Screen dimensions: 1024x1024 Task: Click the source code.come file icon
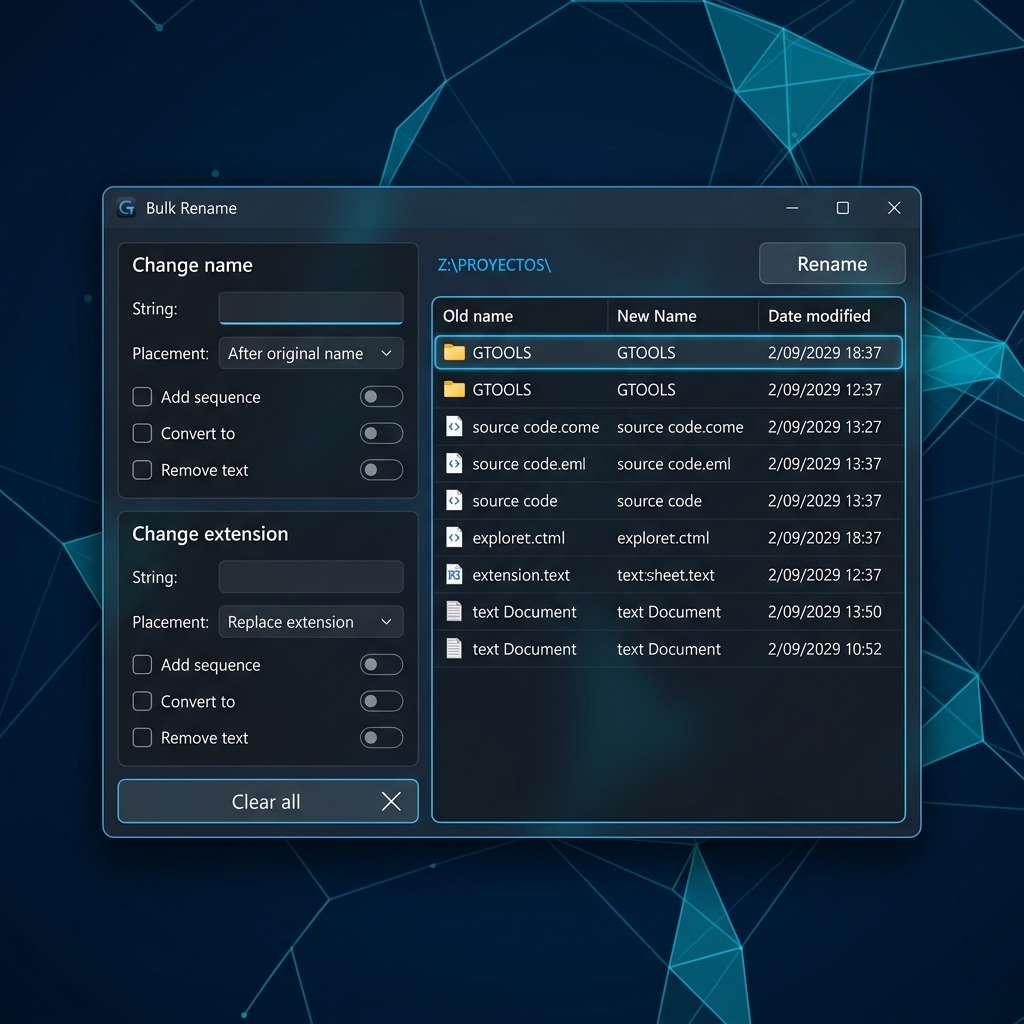point(454,426)
